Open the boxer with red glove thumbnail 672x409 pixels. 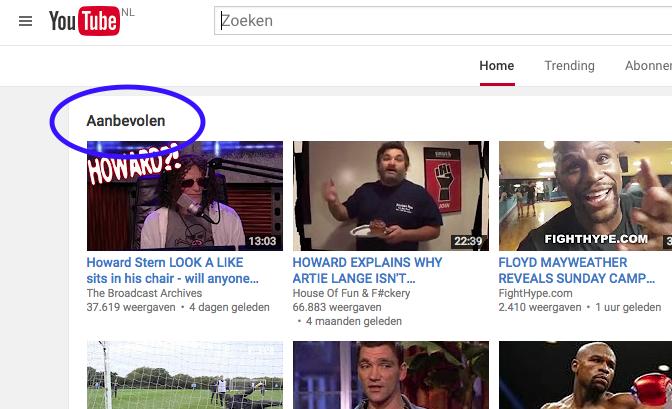pos(585,375)
